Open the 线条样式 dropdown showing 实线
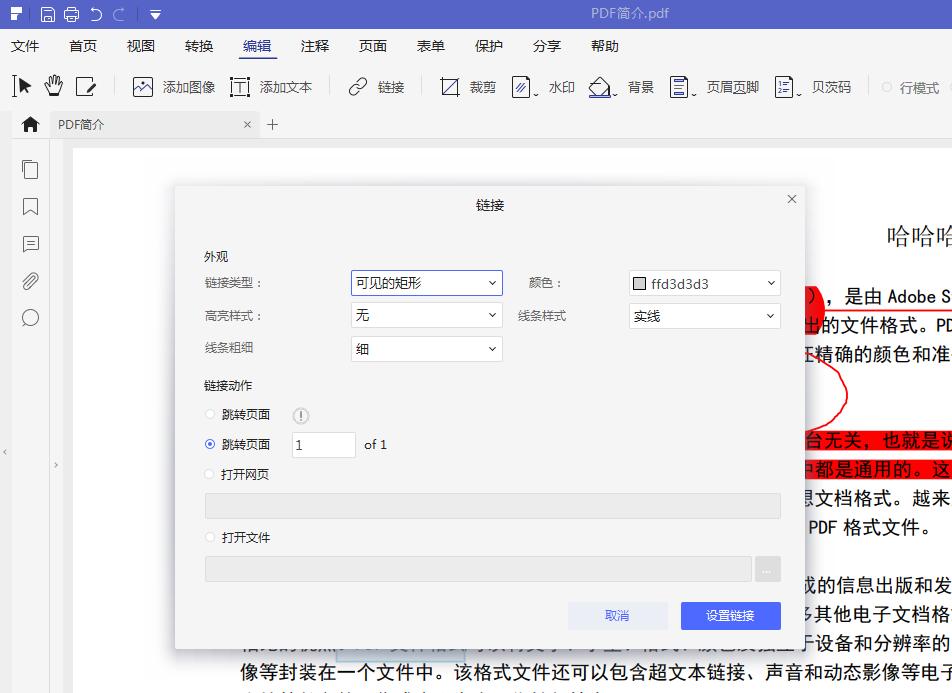This screenshot has width=952, height=693. point(703,315)
